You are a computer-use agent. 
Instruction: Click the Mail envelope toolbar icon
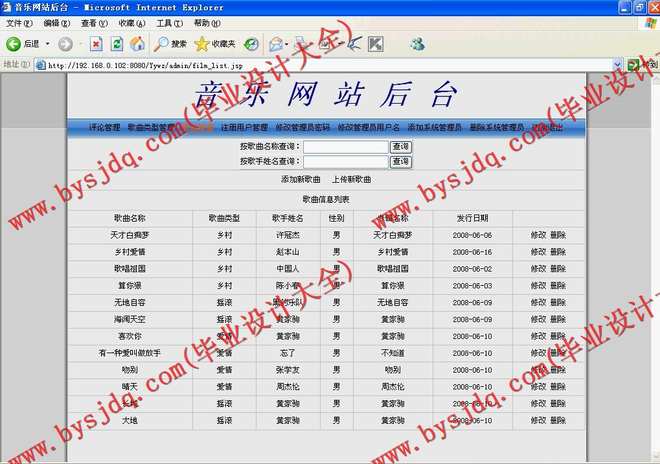(x=275, y=44)
